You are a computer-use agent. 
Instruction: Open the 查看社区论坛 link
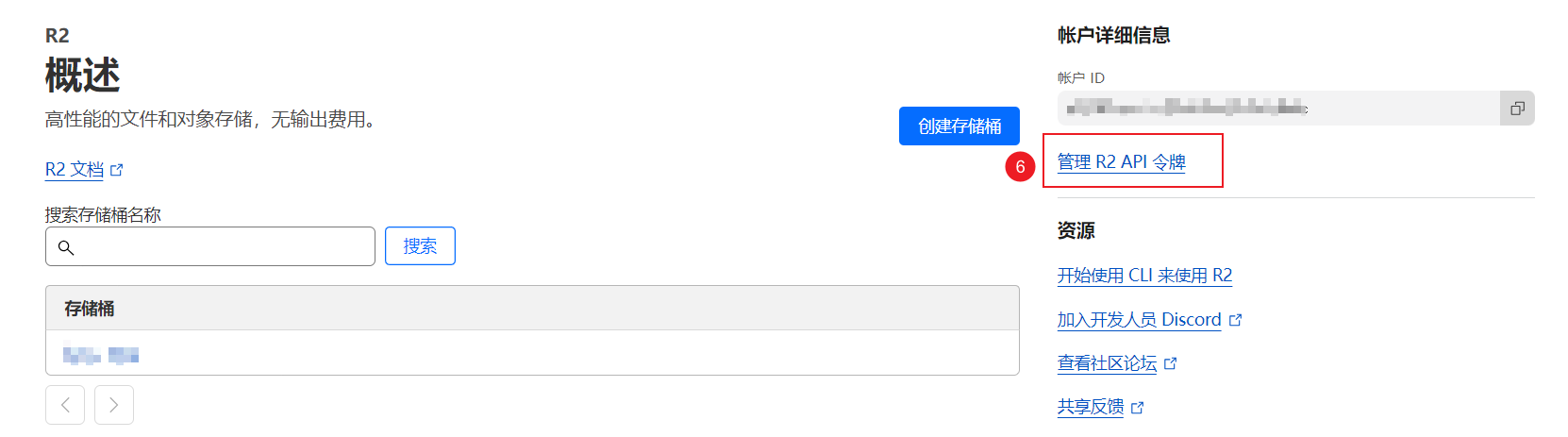pyautogui.click(x=1107, y=362)
